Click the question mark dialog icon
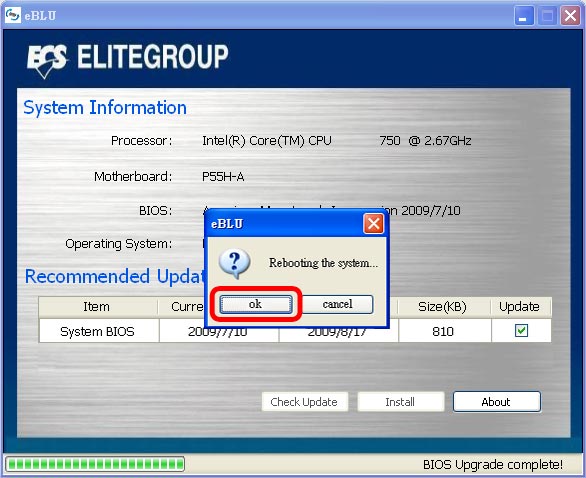The width and height of the screenshot is (586, 478). tap(234, 263)
